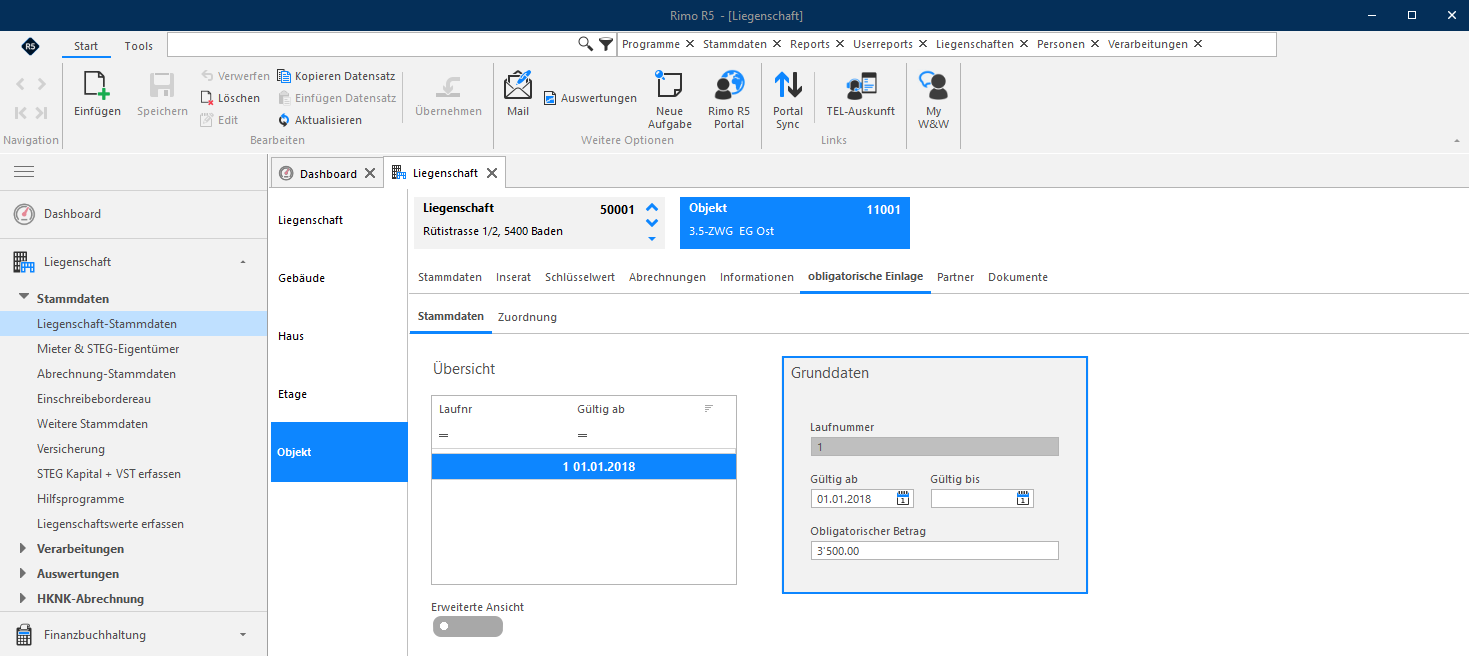The image size is (1469, 656).
Task: Collapse the Liegenschaft sidebar section
Action: (243, 262)
